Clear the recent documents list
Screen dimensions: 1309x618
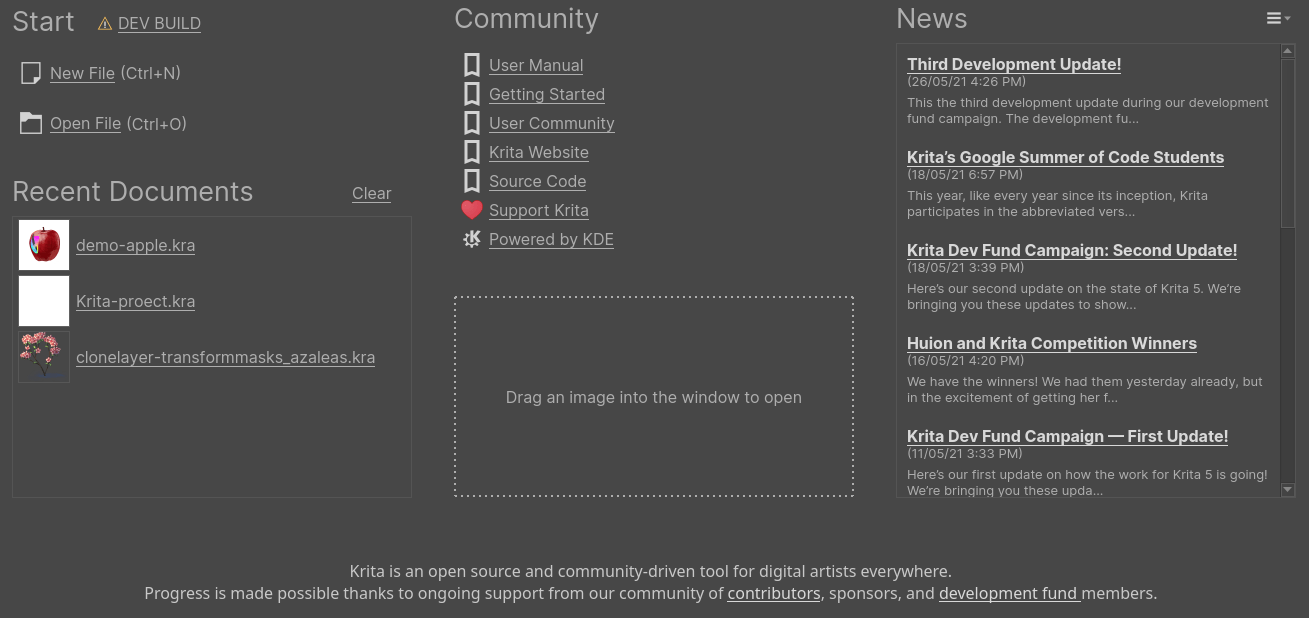pos(371,194)
